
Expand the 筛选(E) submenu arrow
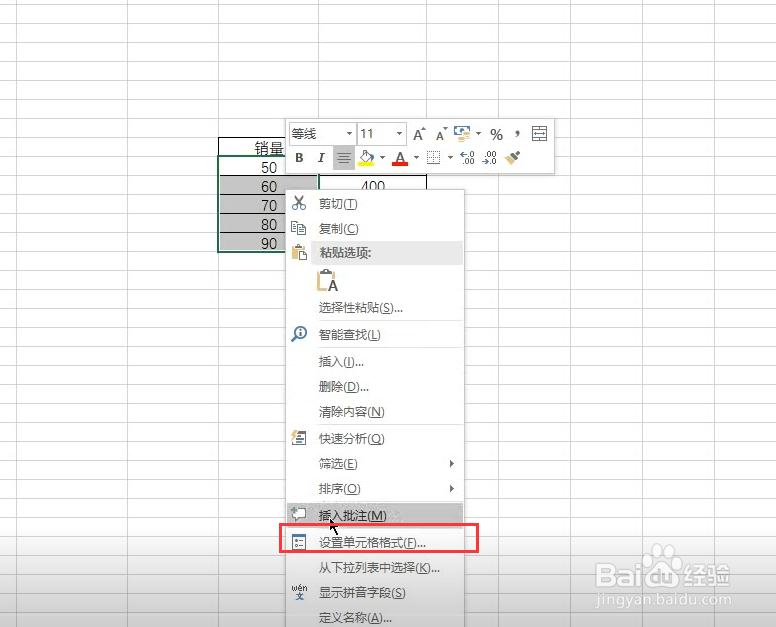pos(451,463)
